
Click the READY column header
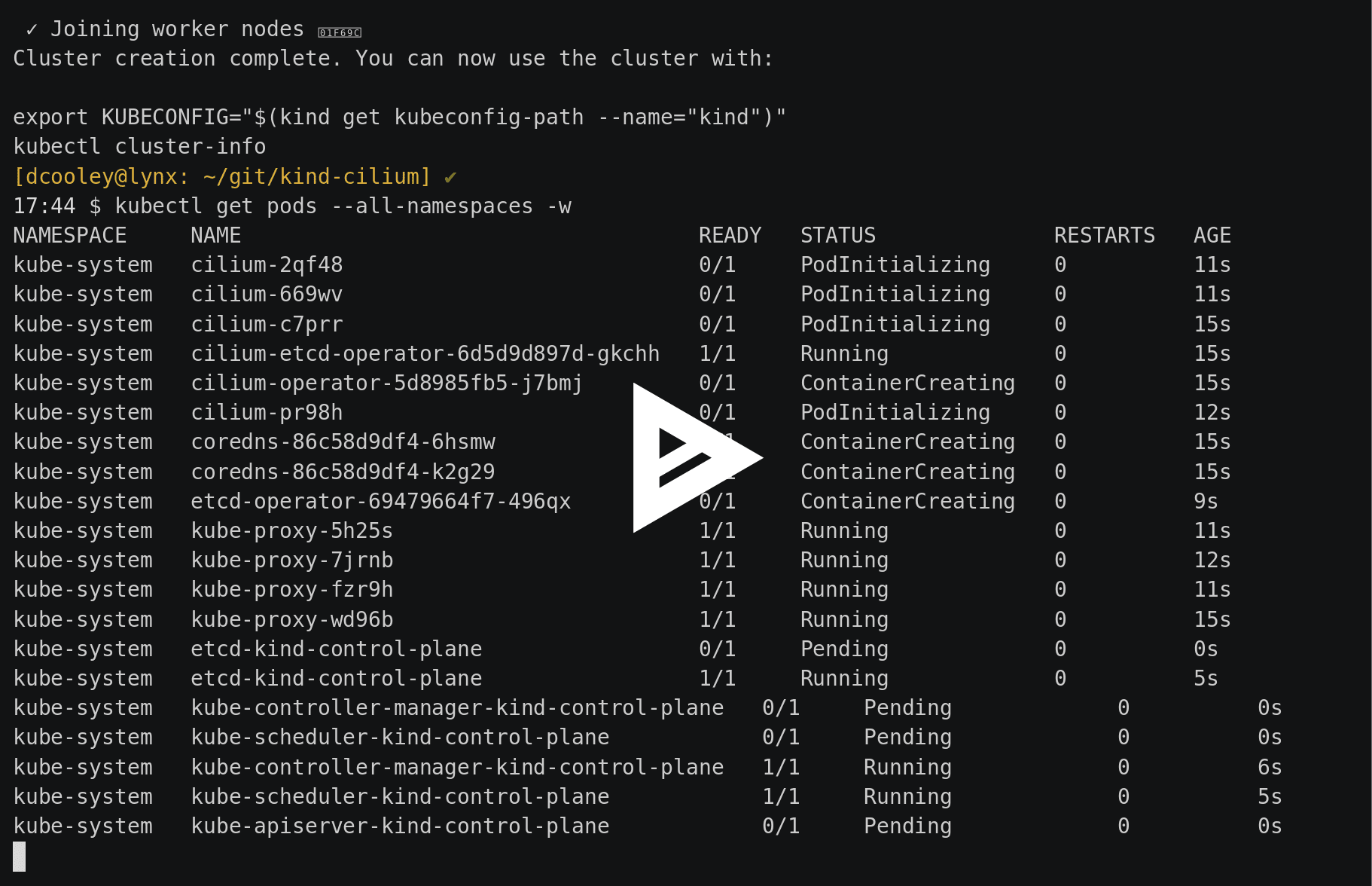click(x=730, y=236)
